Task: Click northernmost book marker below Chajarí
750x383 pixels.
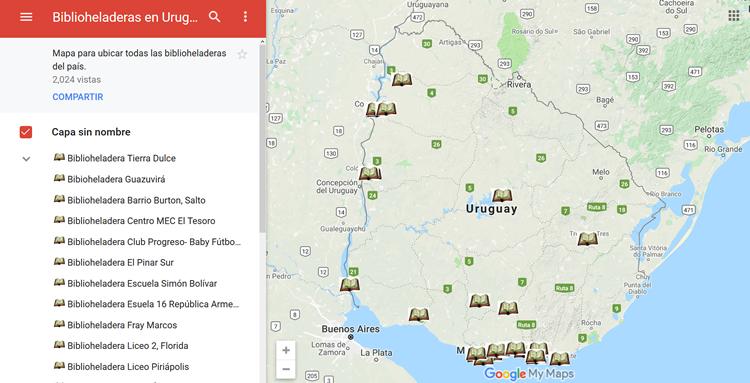Action: click(402, 79)
